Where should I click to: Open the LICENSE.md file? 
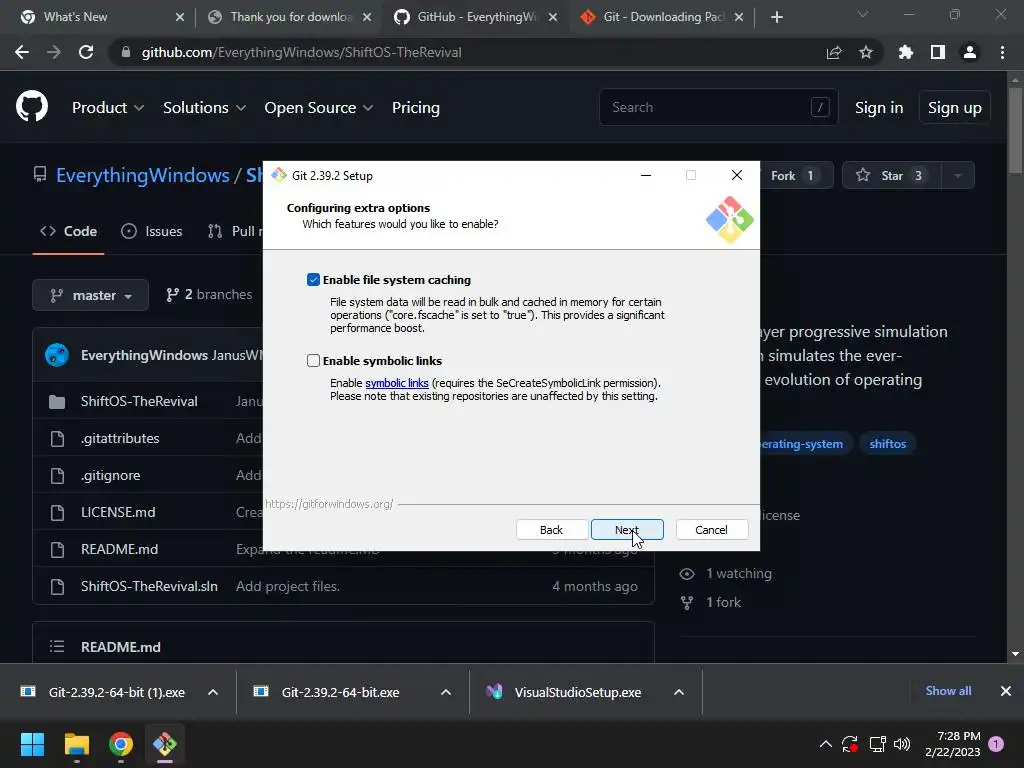[x=118, y=512]
